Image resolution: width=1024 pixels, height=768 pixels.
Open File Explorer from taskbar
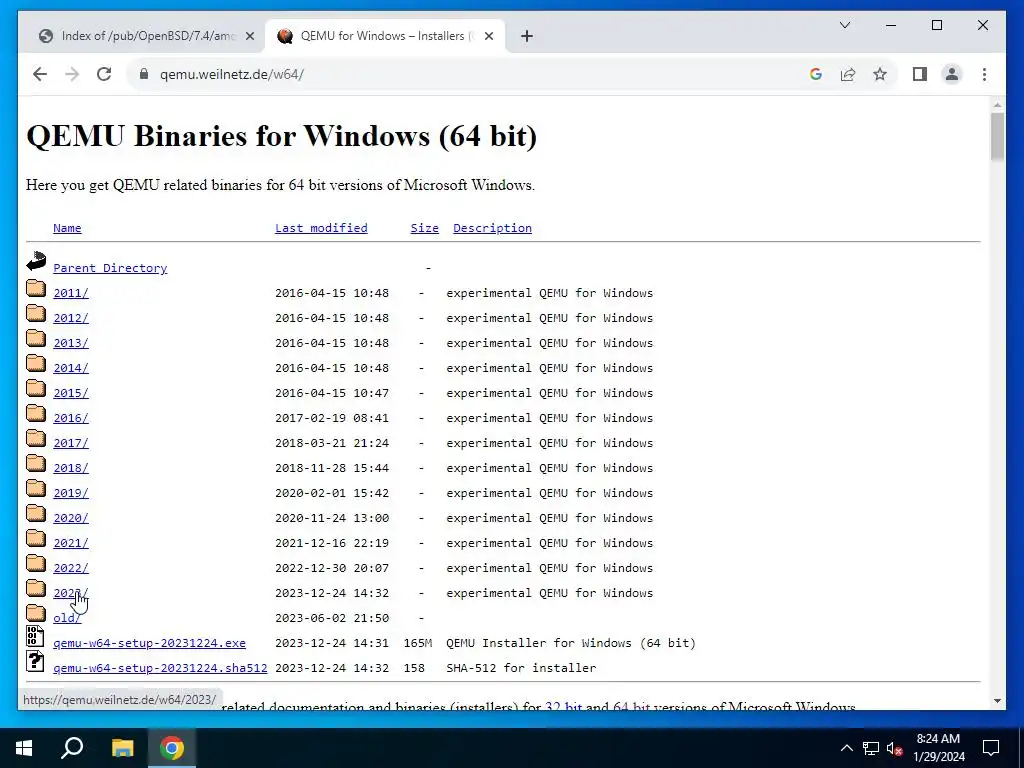tap(122, 748)
